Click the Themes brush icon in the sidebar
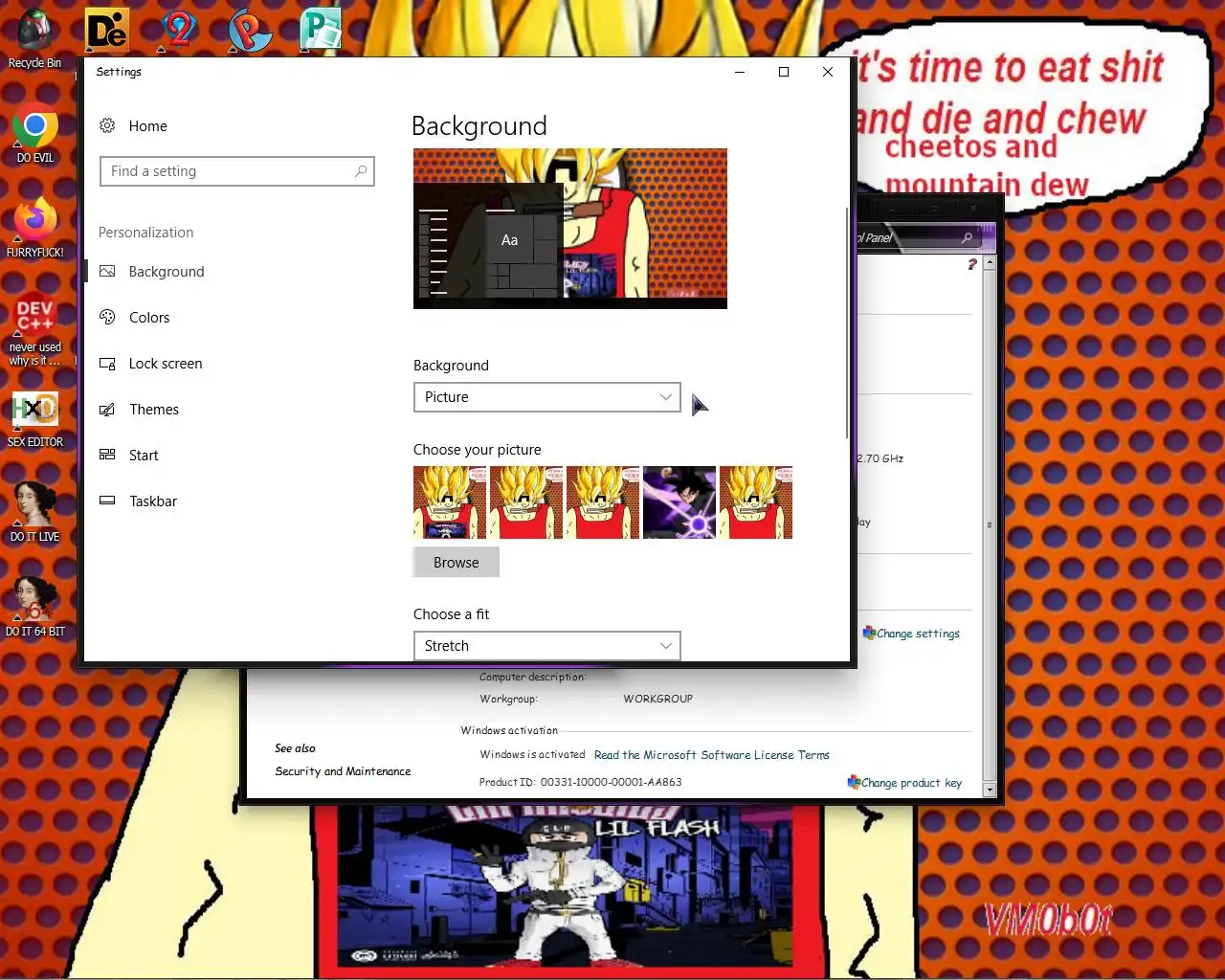This screenshot has height=980, width=1225. point(107,410)
